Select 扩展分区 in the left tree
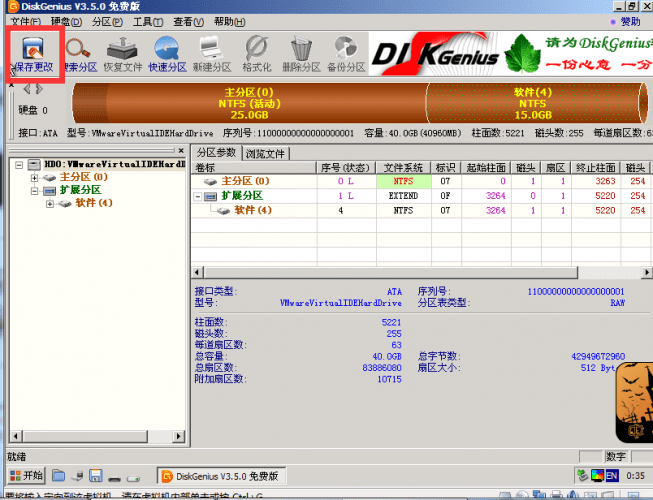This screenshot has width=653, height=500. coord(80,190)
